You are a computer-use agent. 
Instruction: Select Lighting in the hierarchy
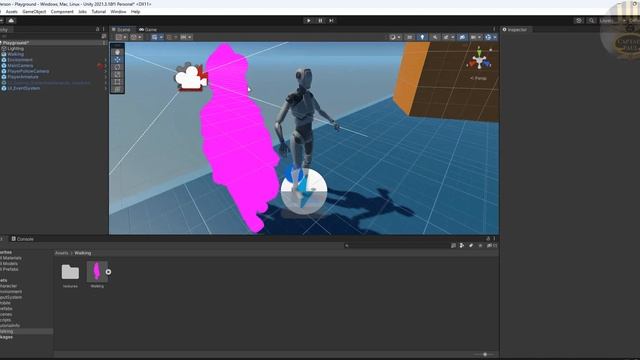(15, 49)
